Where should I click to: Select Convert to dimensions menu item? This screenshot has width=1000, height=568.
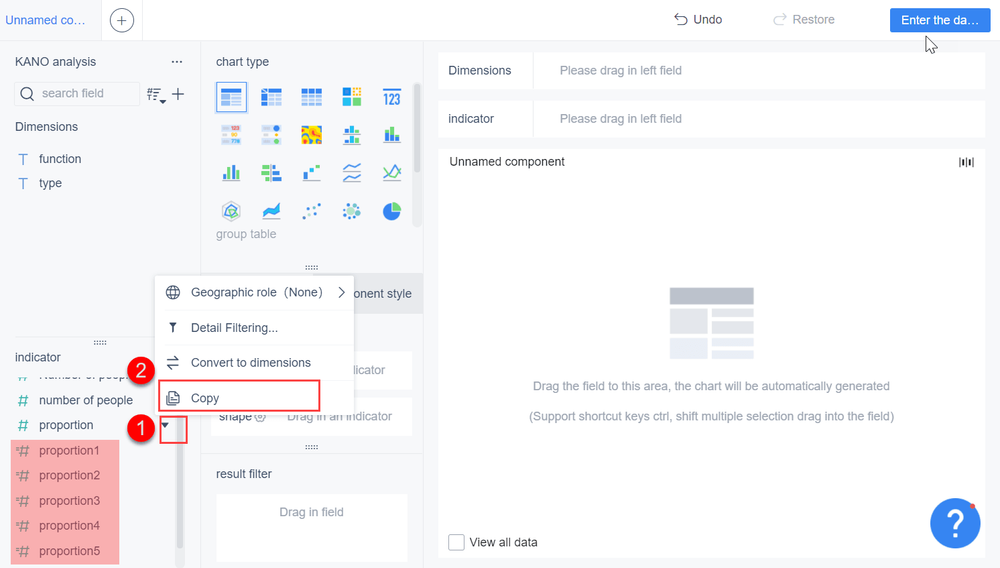coord(250,363)
